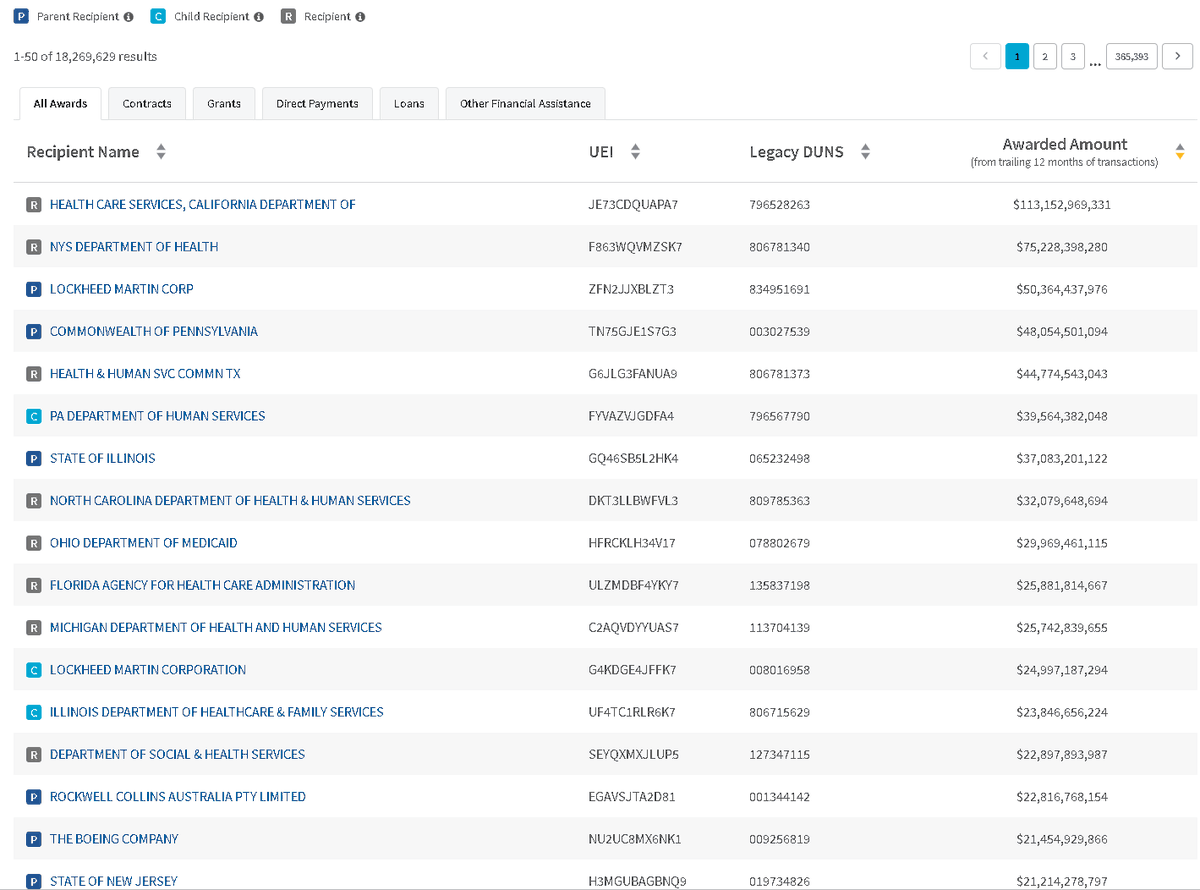1200x890 pixels.
Task: Select the All Awards tab
Action: [60, 104]
